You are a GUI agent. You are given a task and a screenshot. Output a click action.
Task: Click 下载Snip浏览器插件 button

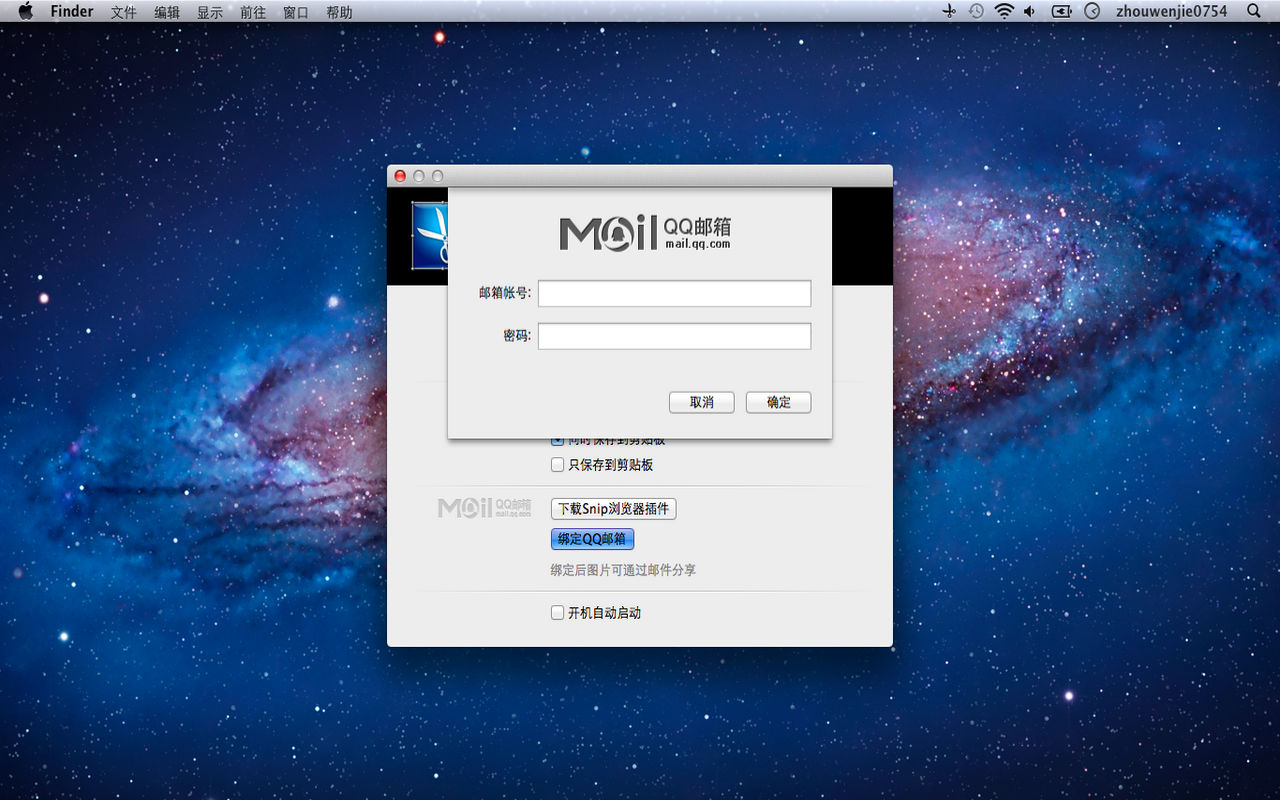point(614,509)
